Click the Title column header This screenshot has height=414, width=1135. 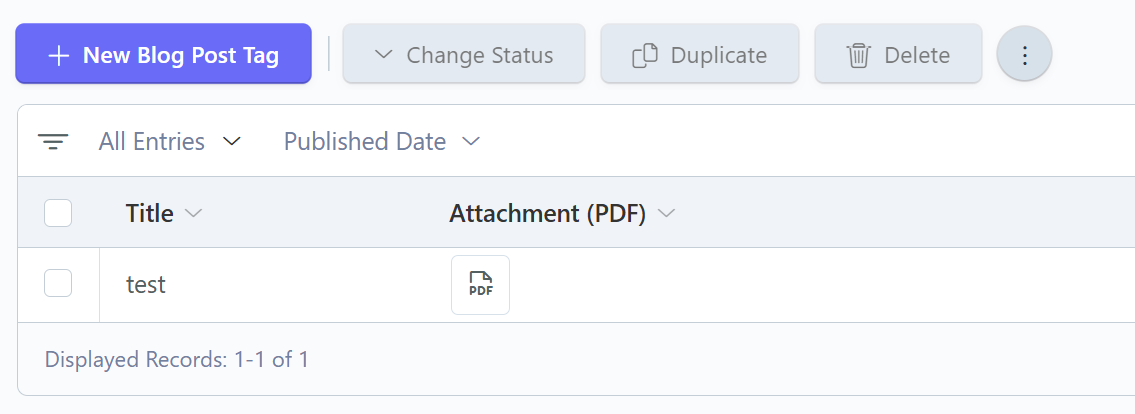[x=150, y=213]
